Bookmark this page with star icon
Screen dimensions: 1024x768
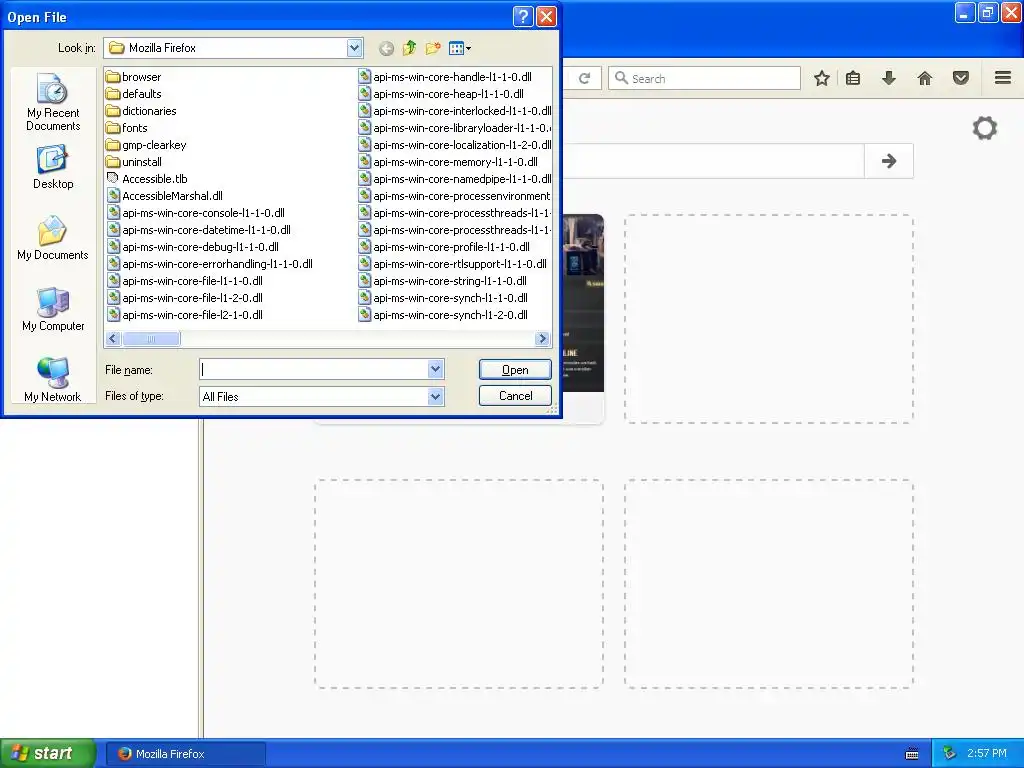click(x=822, y=78)
